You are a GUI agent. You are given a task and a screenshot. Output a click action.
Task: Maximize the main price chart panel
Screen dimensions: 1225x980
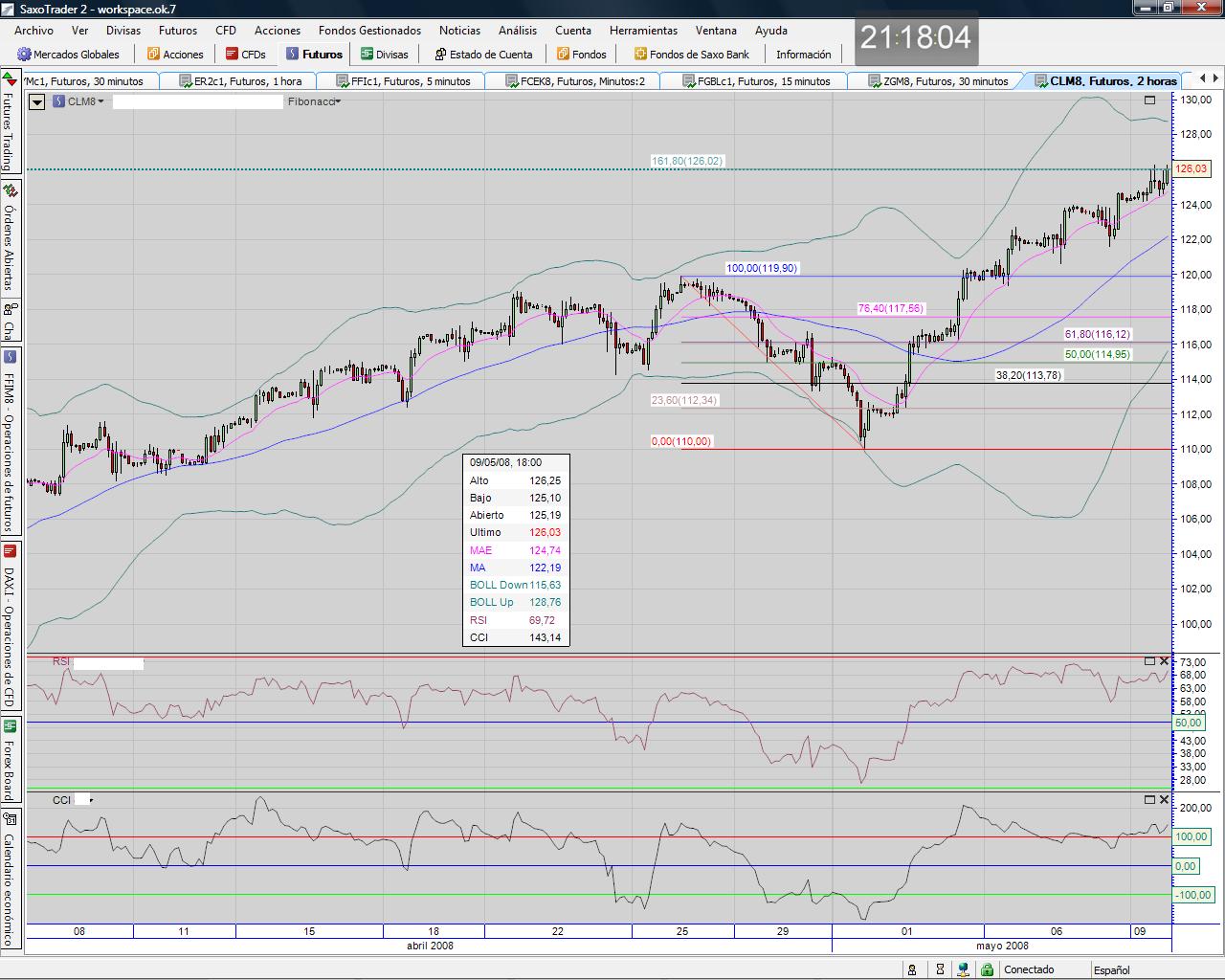coord(1149,100)
